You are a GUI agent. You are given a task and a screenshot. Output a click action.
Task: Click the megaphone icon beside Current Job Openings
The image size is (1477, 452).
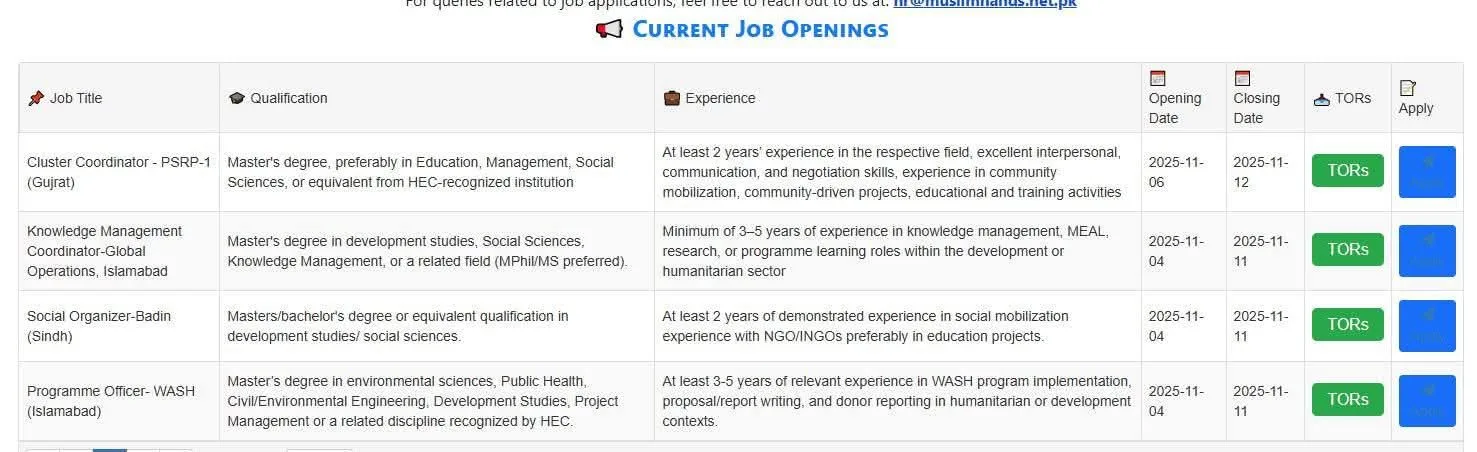608,30
